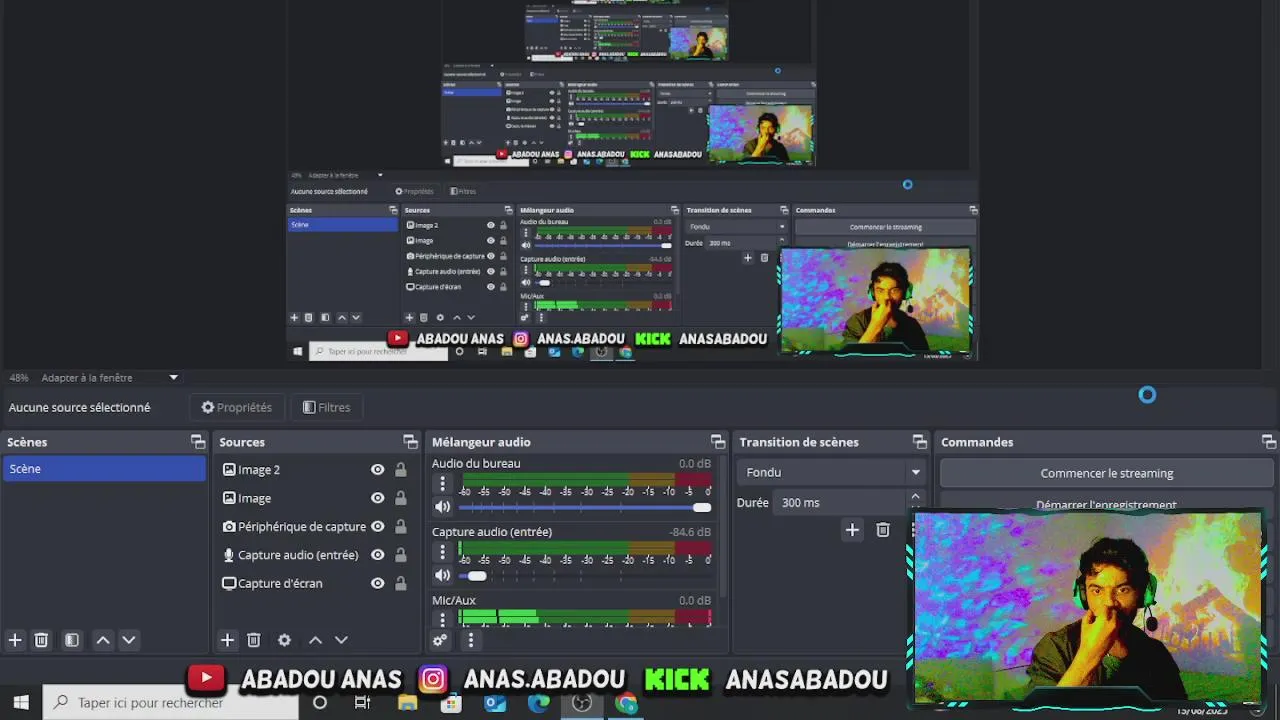Open Outlook from the taskbar
The width and height of the screenshot is (1280, 720).
click(495, 703)
